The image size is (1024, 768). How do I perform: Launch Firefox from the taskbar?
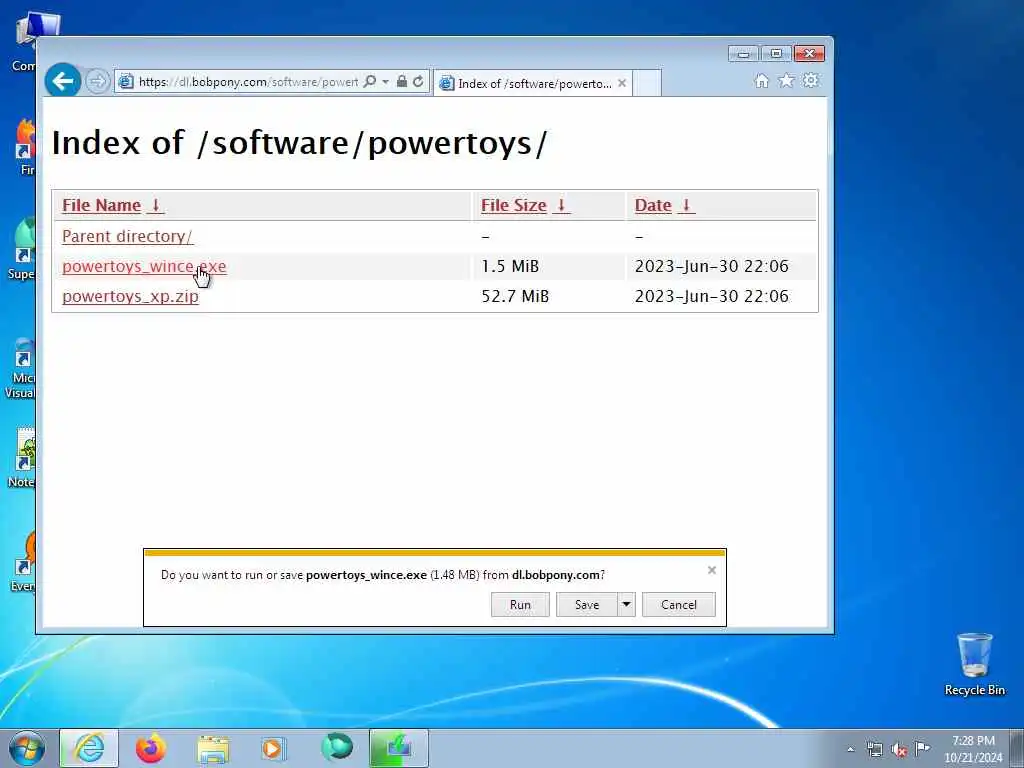pyautogui.click(x=151, y=748)
